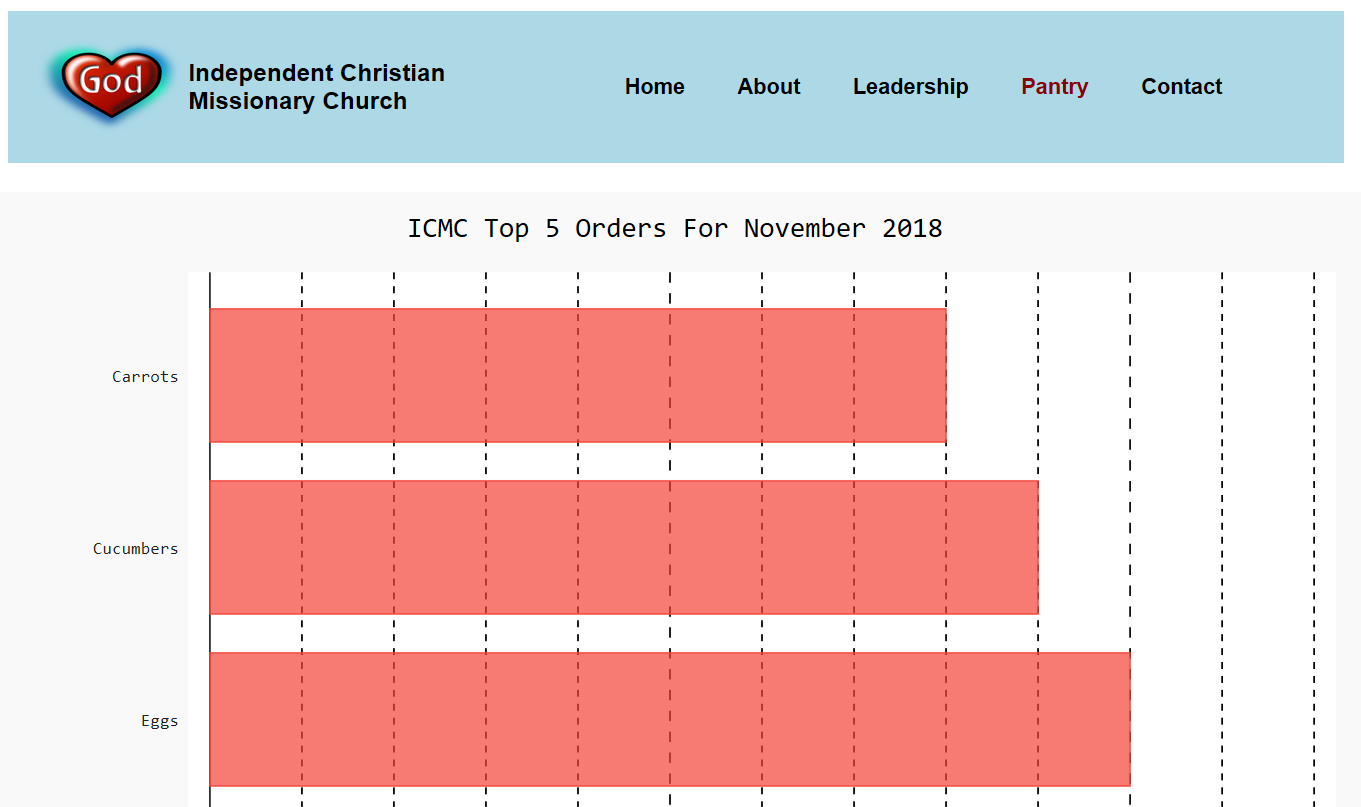
Task: Select the Cucumbers bar in the chart
Action: (x=623, y=547)
